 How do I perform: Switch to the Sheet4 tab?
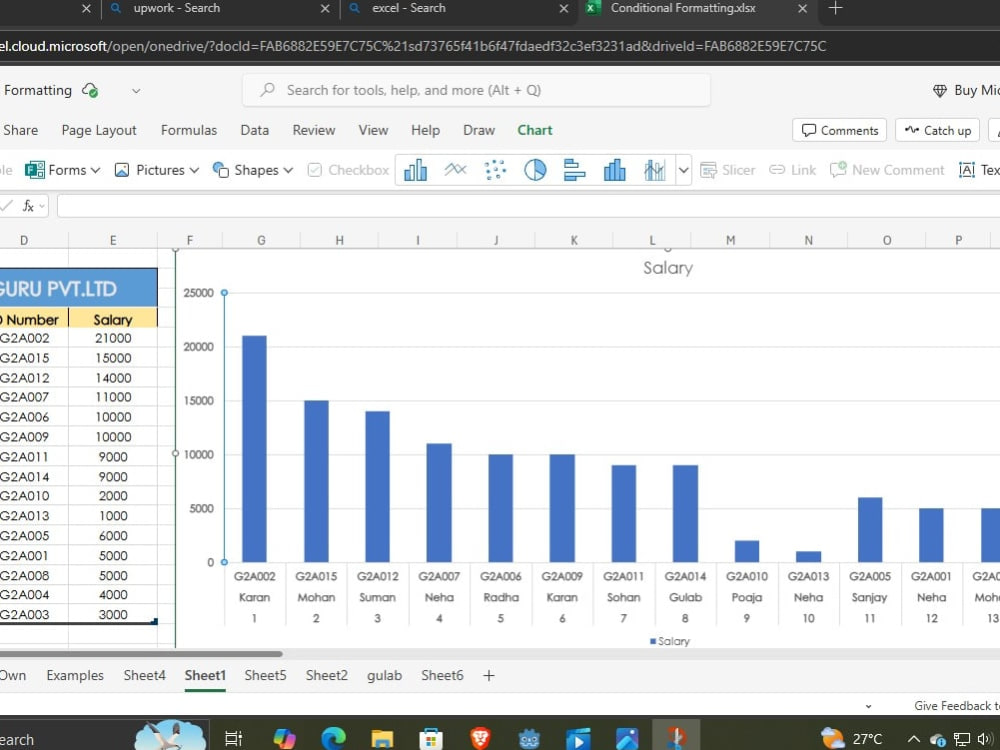pos(144,675)
